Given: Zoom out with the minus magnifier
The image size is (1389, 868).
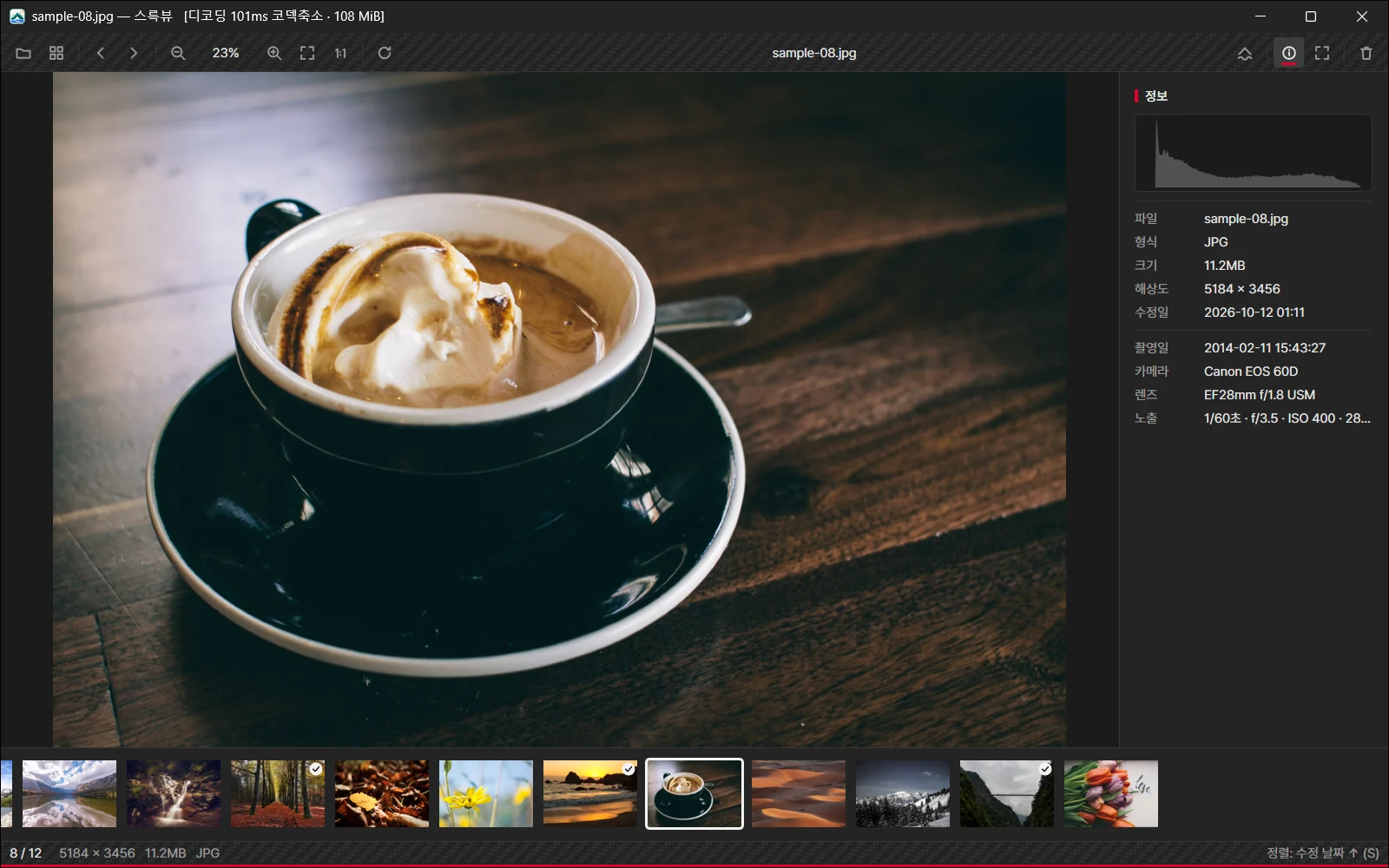Looking at the screenshot, I should (x=178, y=53).
